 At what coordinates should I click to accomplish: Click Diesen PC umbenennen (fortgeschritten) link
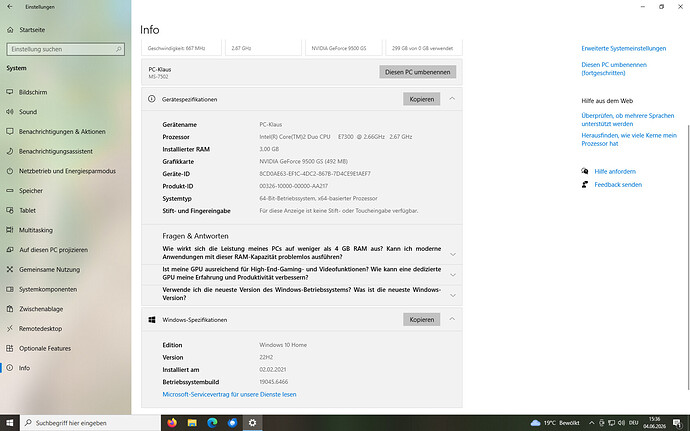click(614, 69)
